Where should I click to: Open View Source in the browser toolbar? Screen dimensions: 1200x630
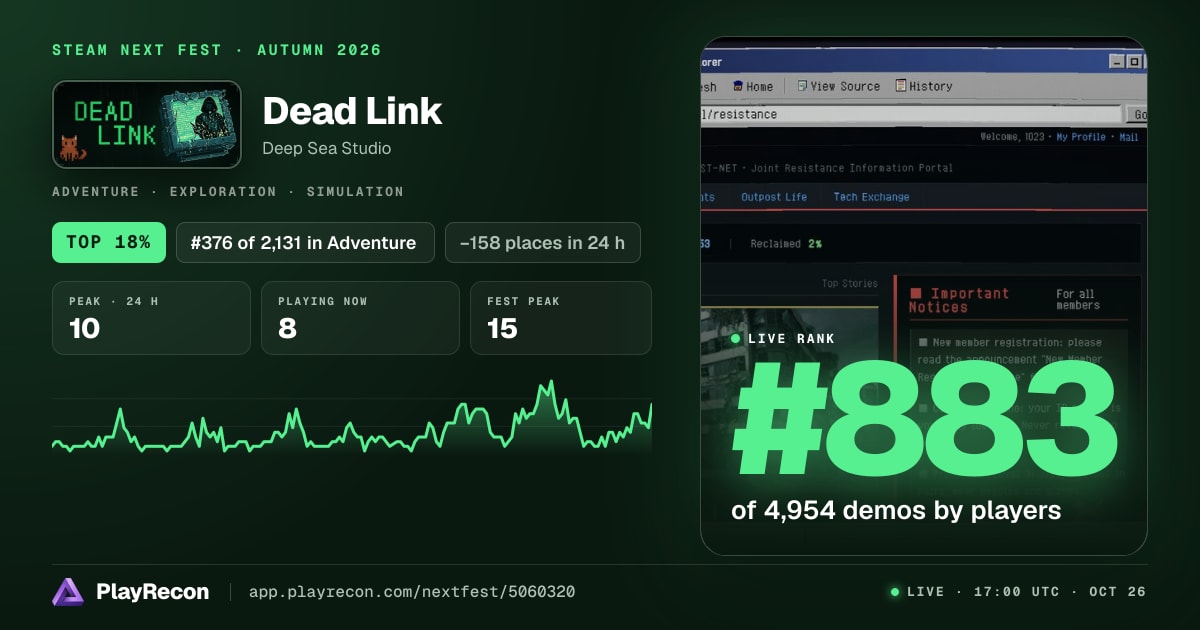pos(838,87)
